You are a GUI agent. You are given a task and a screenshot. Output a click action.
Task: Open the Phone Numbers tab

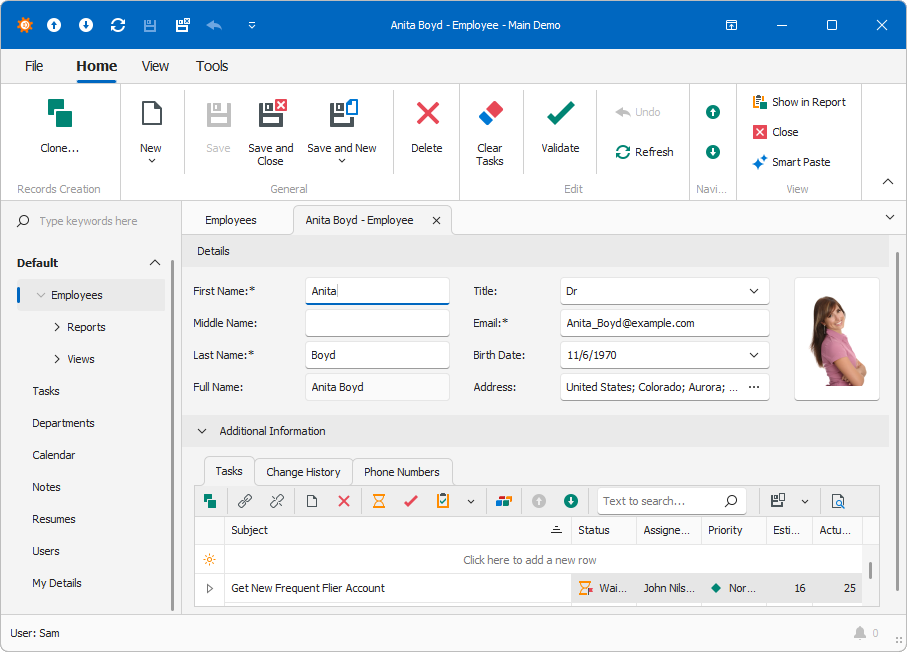[401, 472]
